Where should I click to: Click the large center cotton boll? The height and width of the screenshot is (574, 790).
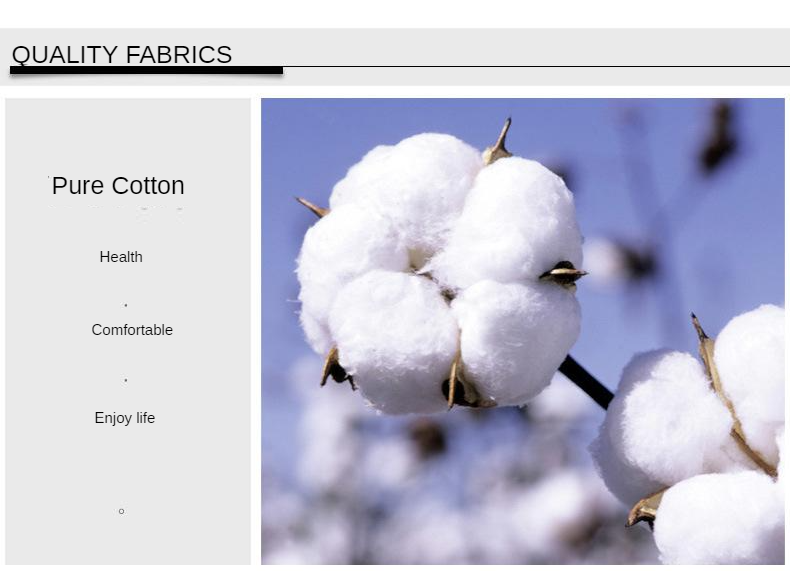[x=440, y=272]
